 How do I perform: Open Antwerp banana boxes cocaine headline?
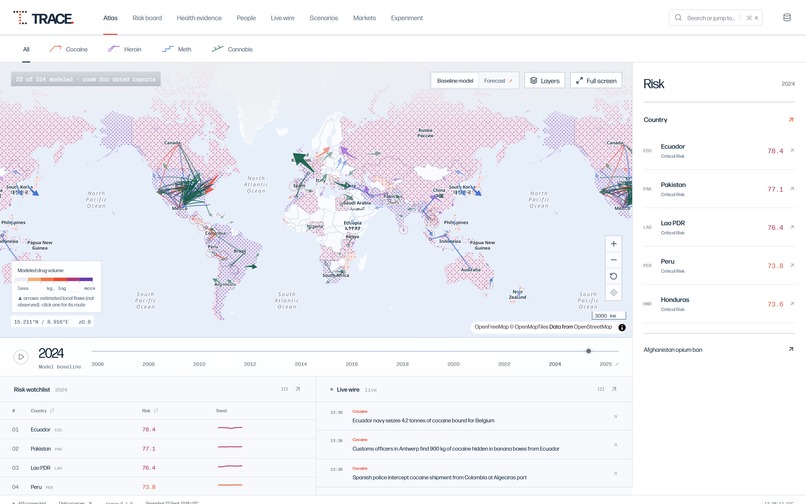click(x=455, y=448)
